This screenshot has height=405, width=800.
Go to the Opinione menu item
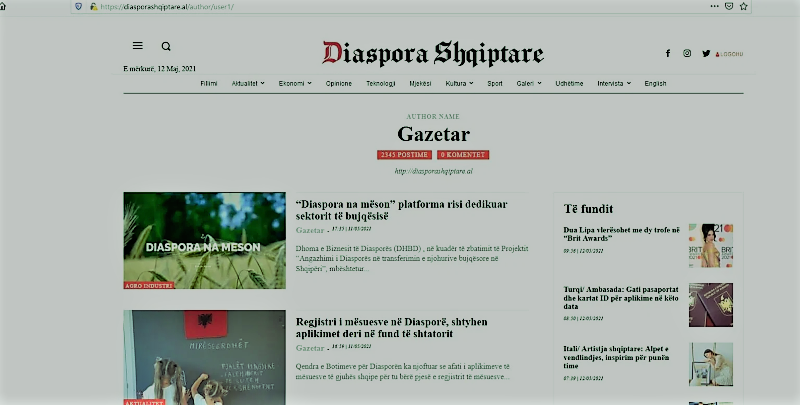pos(339,83)
